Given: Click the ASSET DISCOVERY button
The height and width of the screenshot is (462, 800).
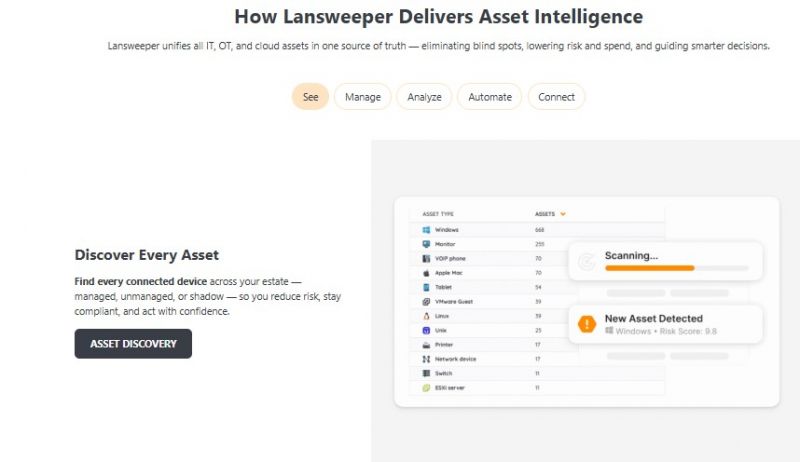Looking at the screenshot, I should click(133, 344).
